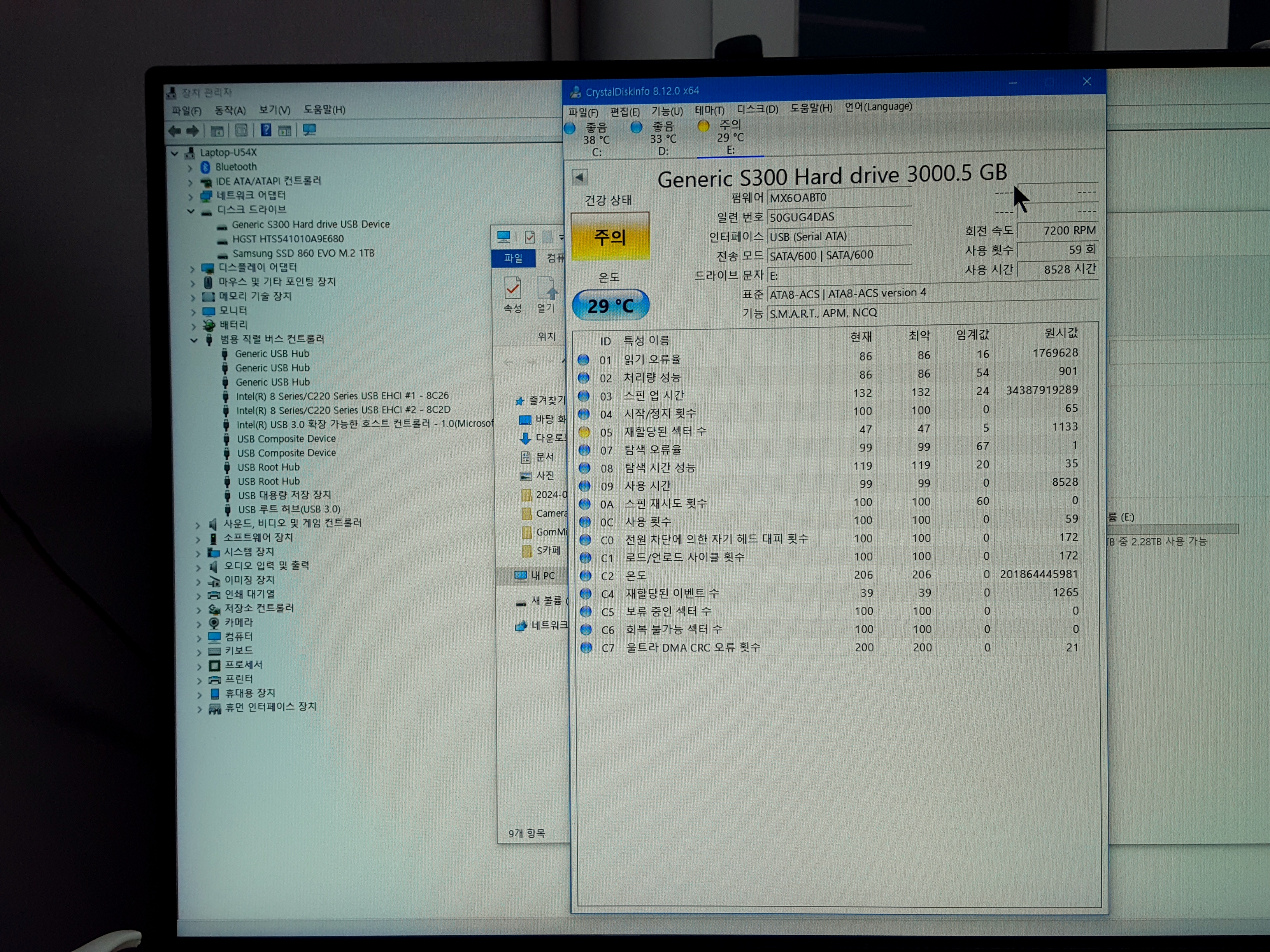
Task: Click status icon of 읽기 오류율 row
Action: coord(583,359)
